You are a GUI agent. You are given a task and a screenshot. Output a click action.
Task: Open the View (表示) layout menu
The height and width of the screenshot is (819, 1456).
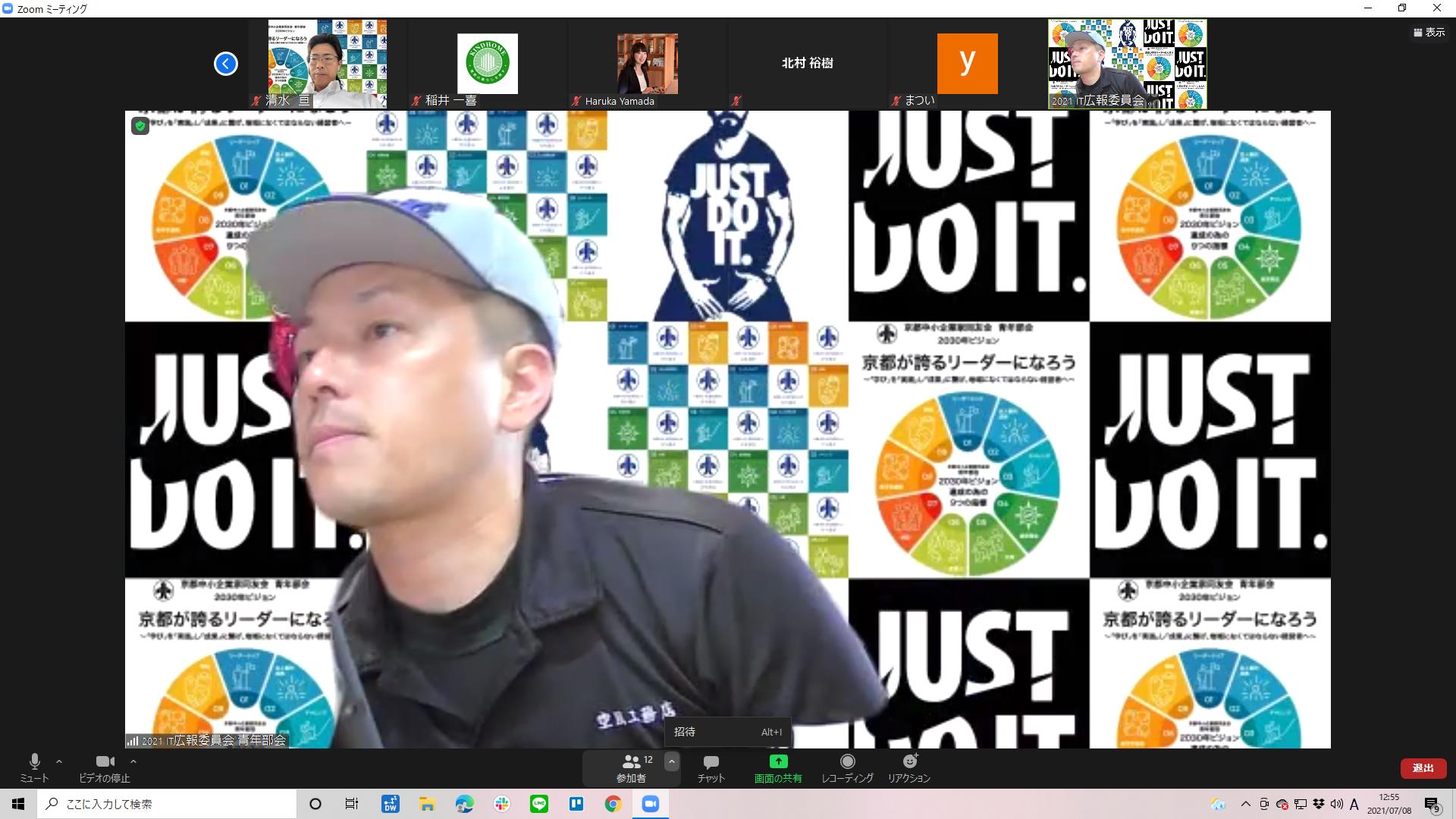1429,32
